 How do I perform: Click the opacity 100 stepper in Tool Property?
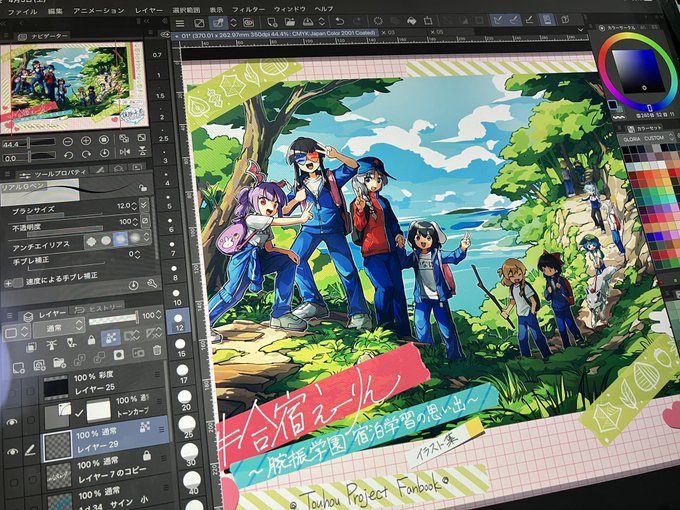click(135, 222)
